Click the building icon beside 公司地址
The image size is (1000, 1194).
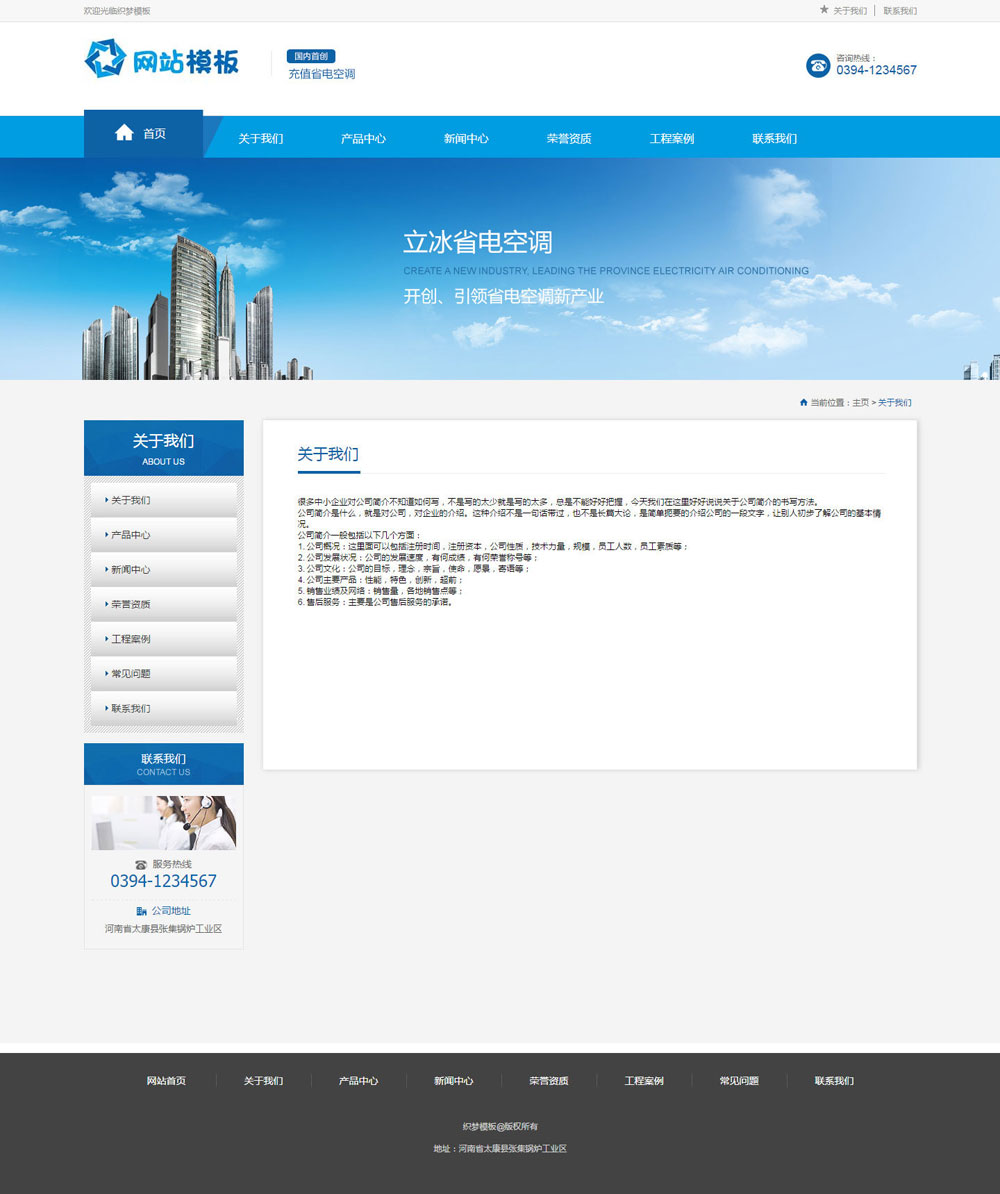(x=141, y=911)
